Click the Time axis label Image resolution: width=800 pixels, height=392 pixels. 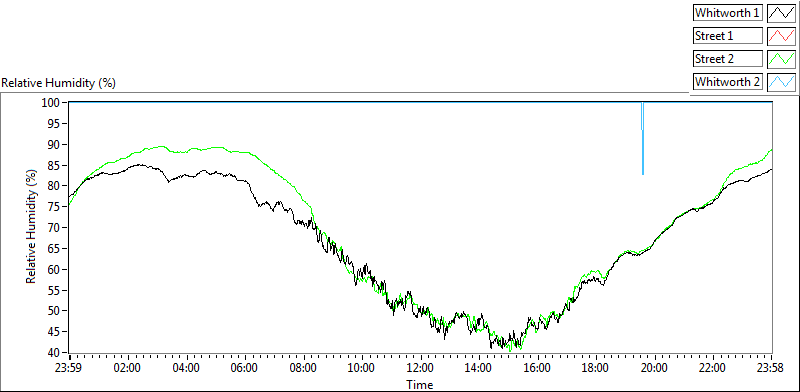tap(420, 385)
